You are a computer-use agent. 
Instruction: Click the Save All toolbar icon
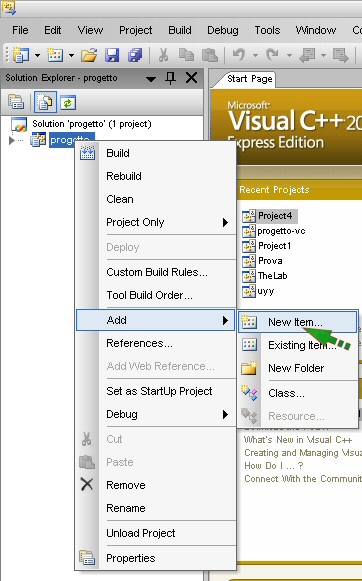135,56
